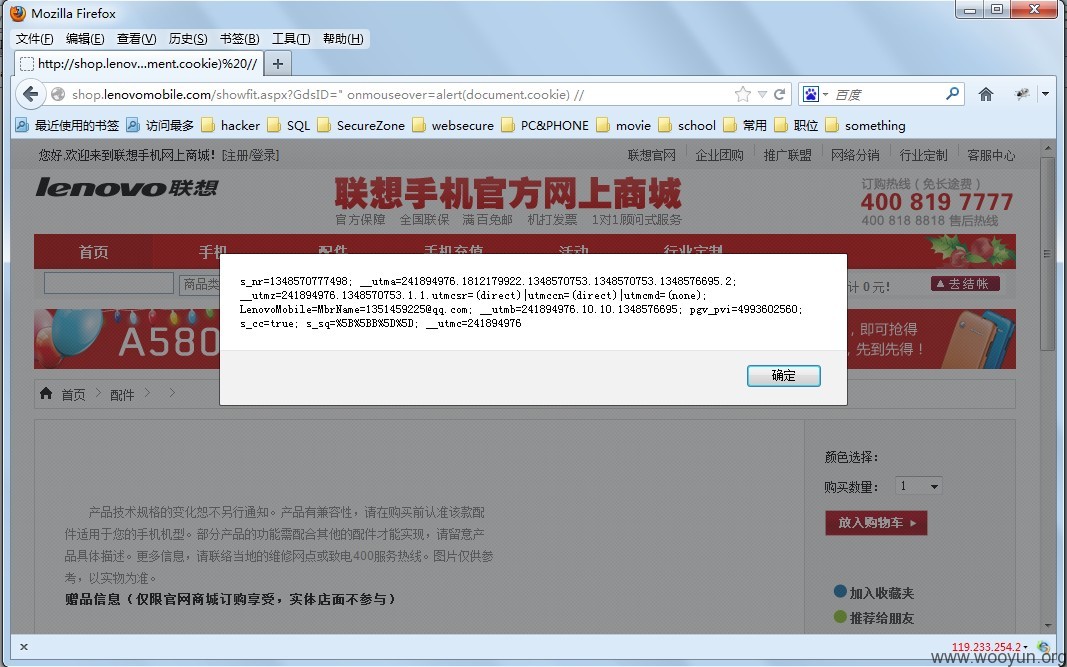Open the 推广联盟 link
Image resolution: width=1067 pixels, height=667 pixels.
tap(787, 155)
